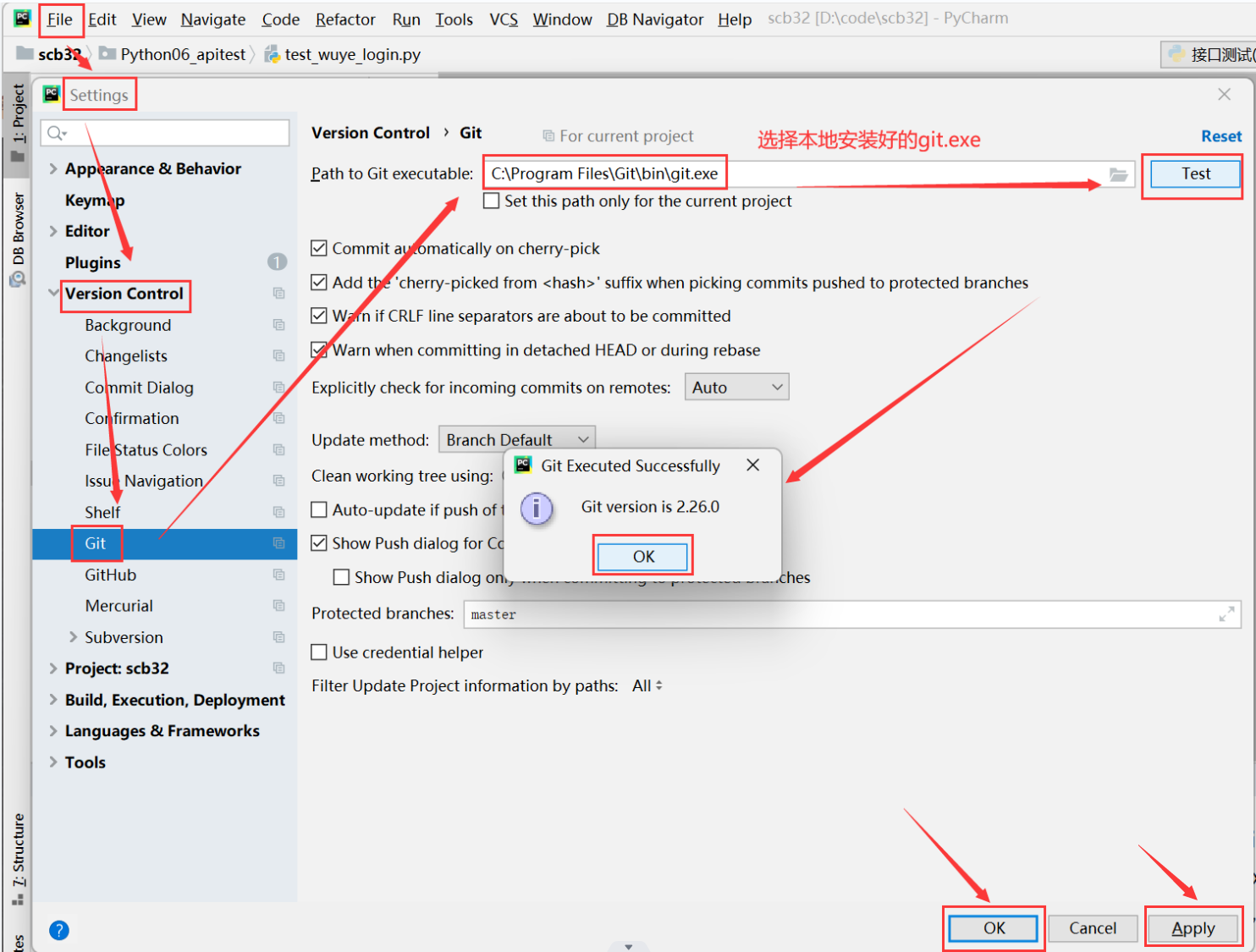The height and width of the screenshot is (952, 1256).
Task: Open the Update method 'Branch Default' dropdown
Action: (516, 439)
